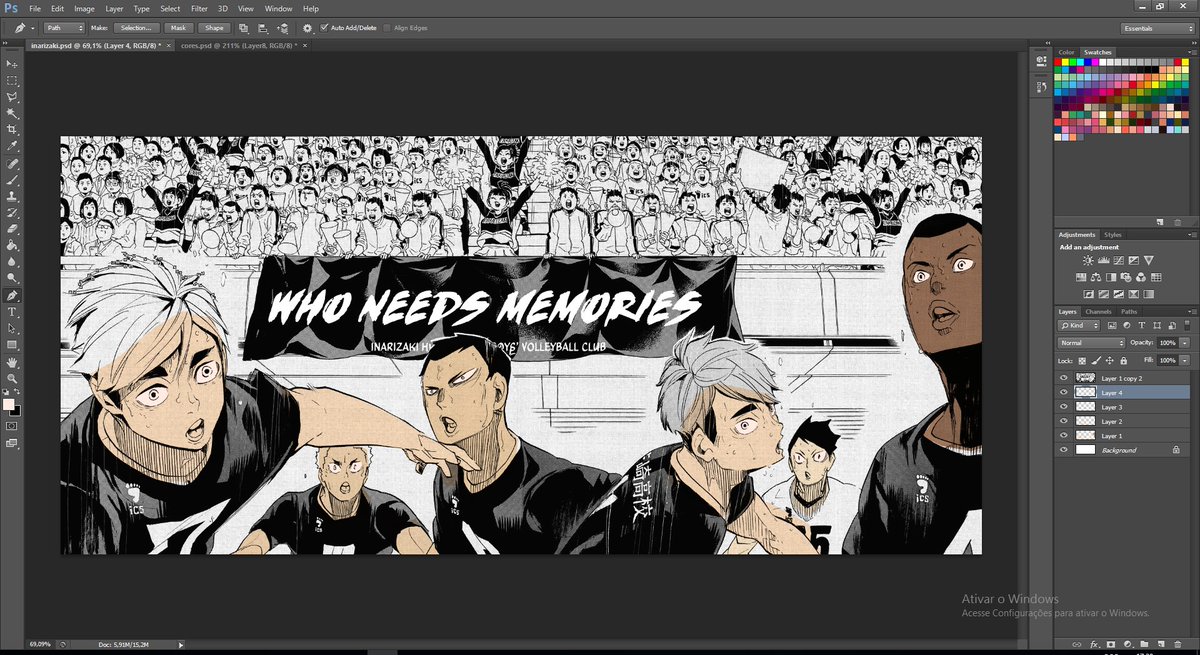The image size is (1200, 655).
Task: Switch to the Channels tab
Action: (x=1099, y=312)
